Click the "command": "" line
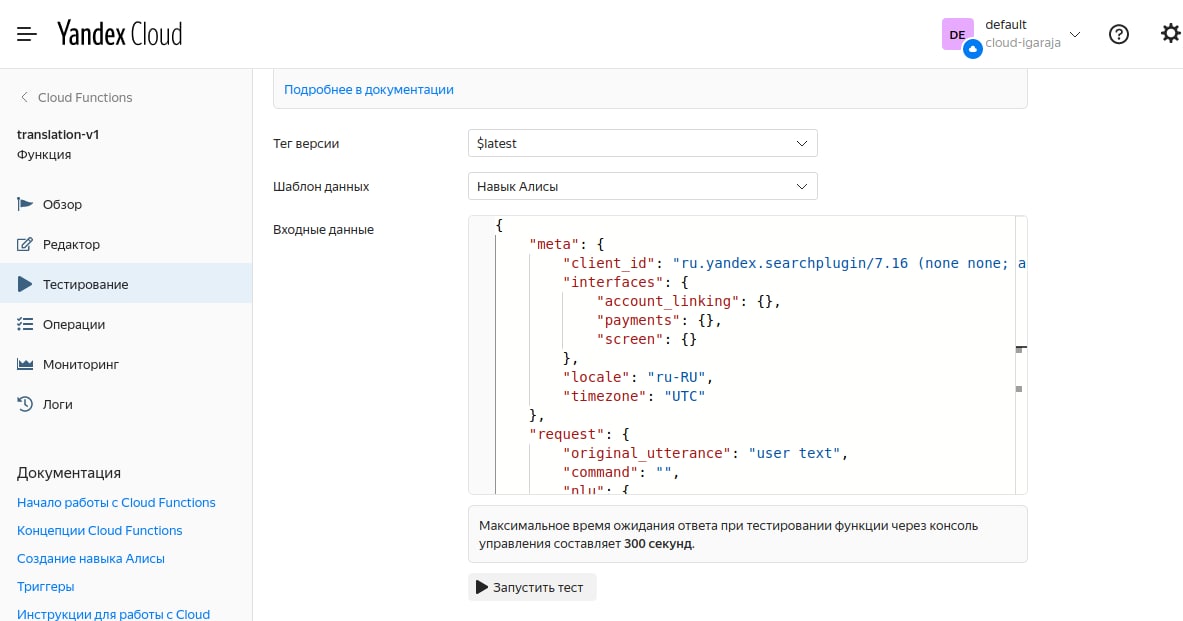The width and height of the screenshot is (1183, 621). pyautogui.click(x=621, y=472)
